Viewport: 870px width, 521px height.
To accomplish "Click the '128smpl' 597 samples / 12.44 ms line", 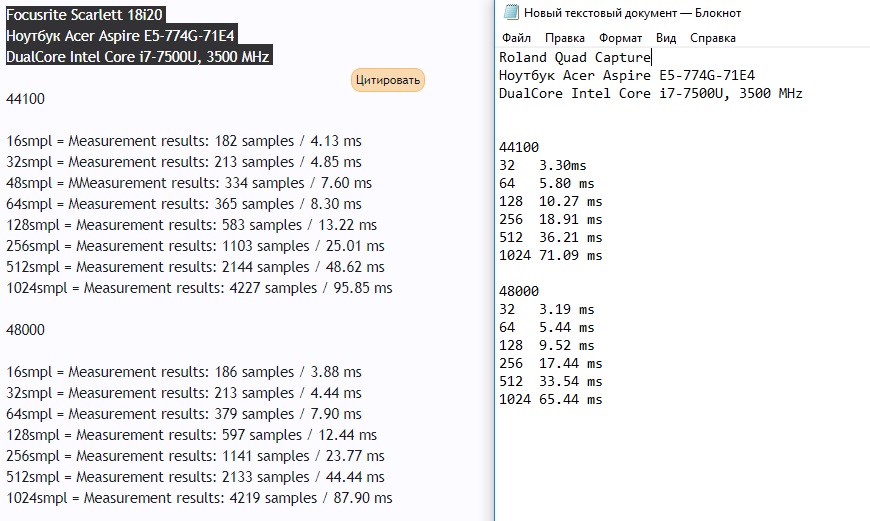I will pos(191,435).
